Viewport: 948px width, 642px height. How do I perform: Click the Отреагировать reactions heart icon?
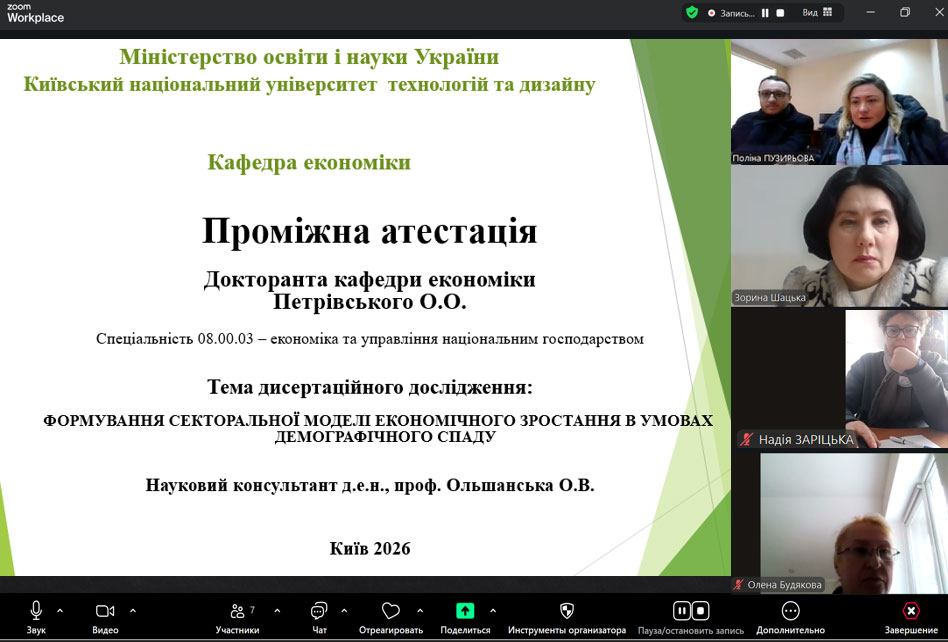pyautogui.click(x=391, y=611)
